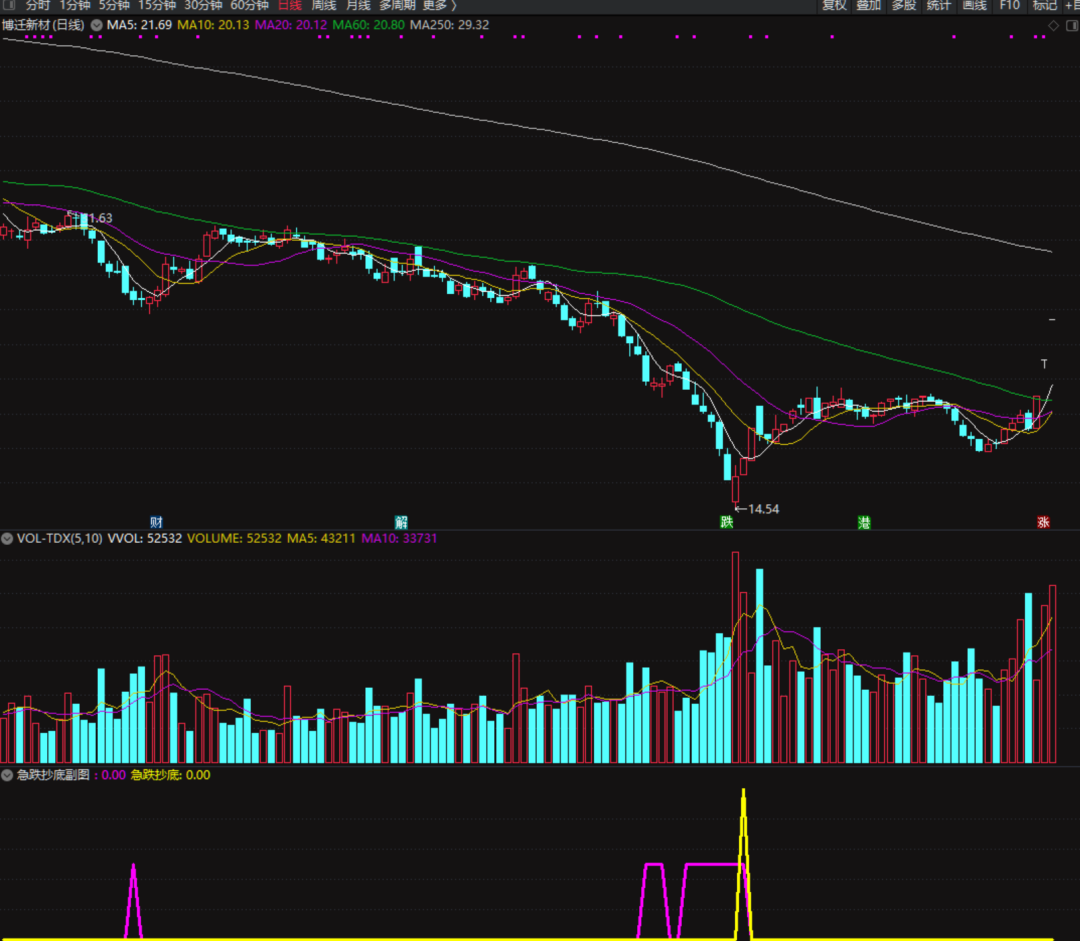
Task: Click the 叠加 overlay button
Action: click(869, 6)
